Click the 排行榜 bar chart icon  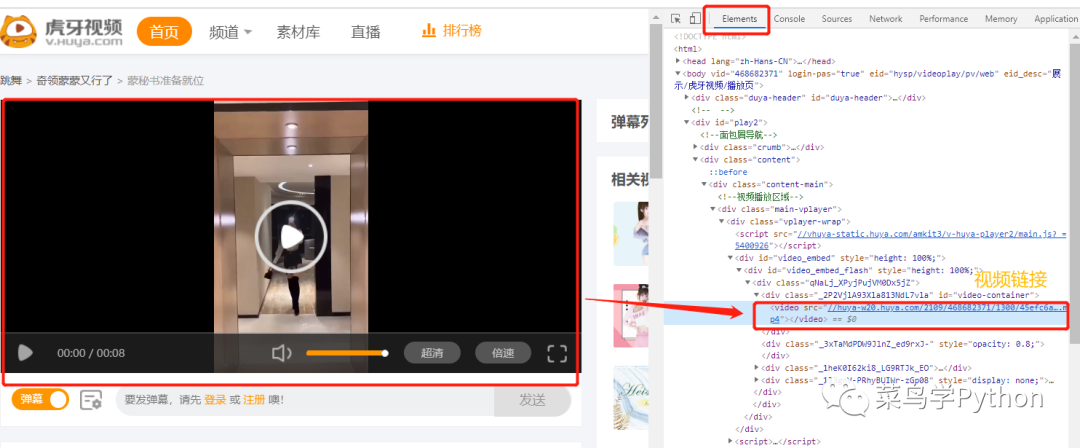pos(428,30)
